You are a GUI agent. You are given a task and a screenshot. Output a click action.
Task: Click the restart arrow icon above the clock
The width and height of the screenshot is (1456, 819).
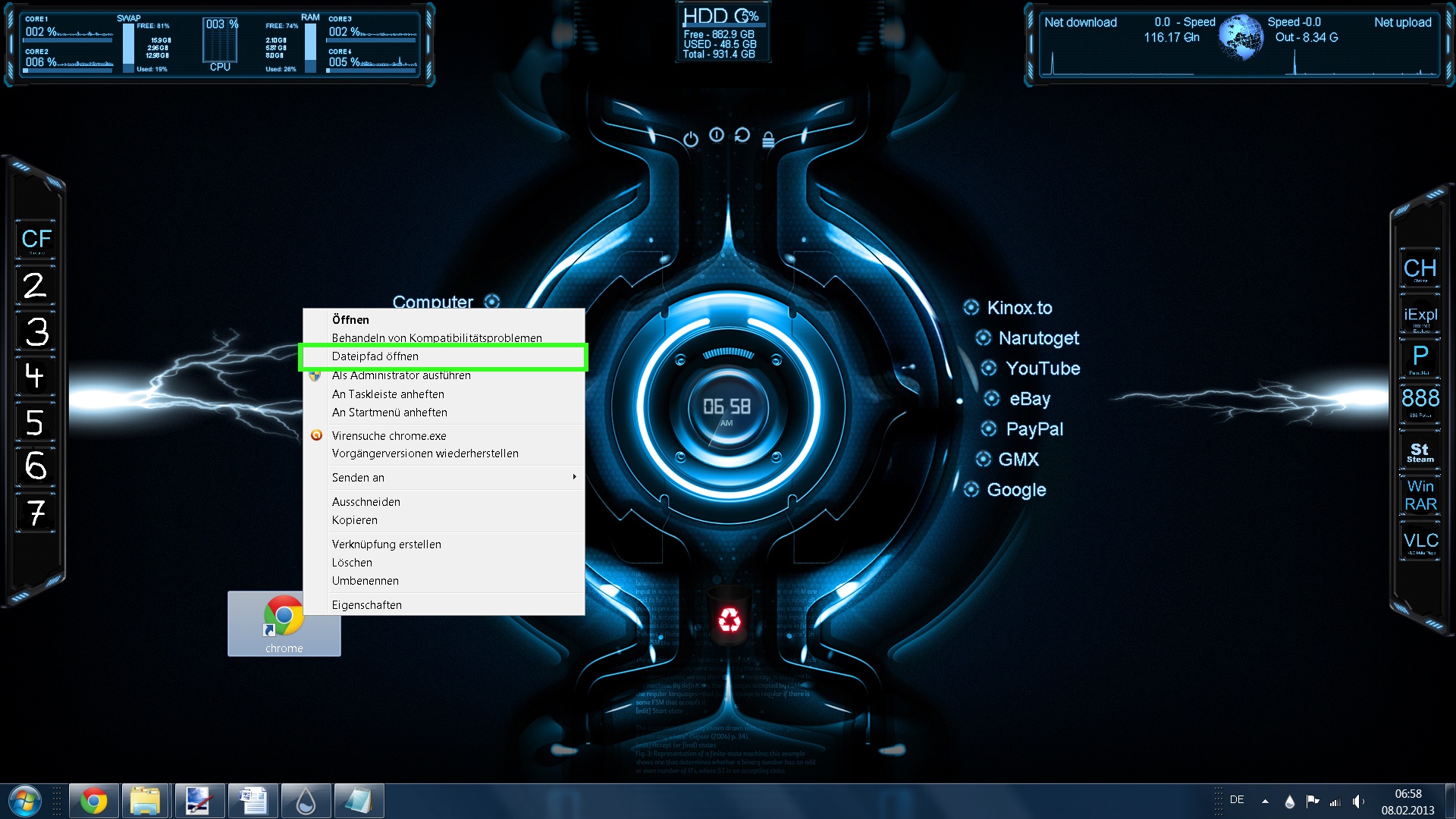[742, 135]
